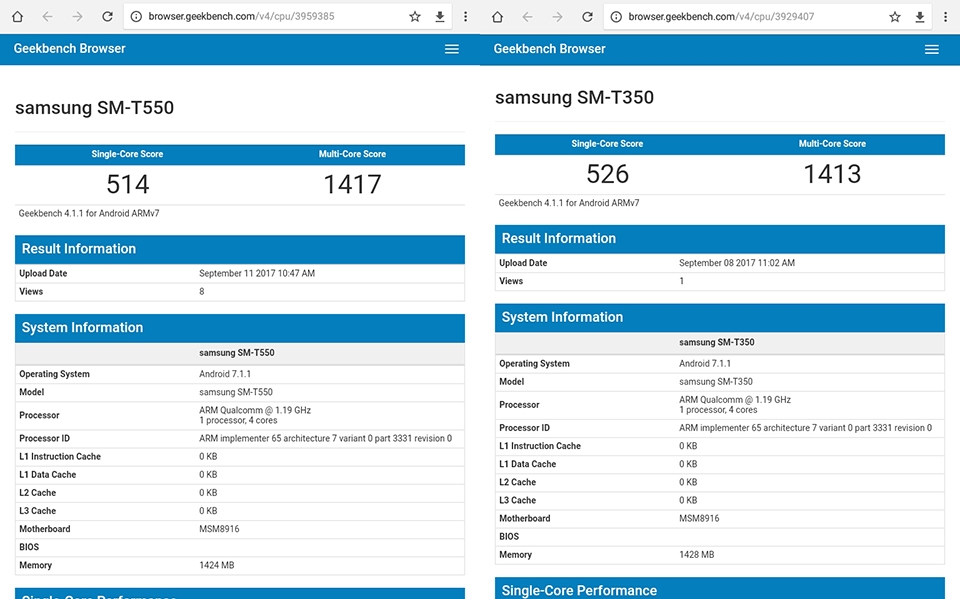Click L3 Cache label on SM-T350 page
The height and width of the screenshot is (599, 960).
pyautogui.click(x=517, y=500)
